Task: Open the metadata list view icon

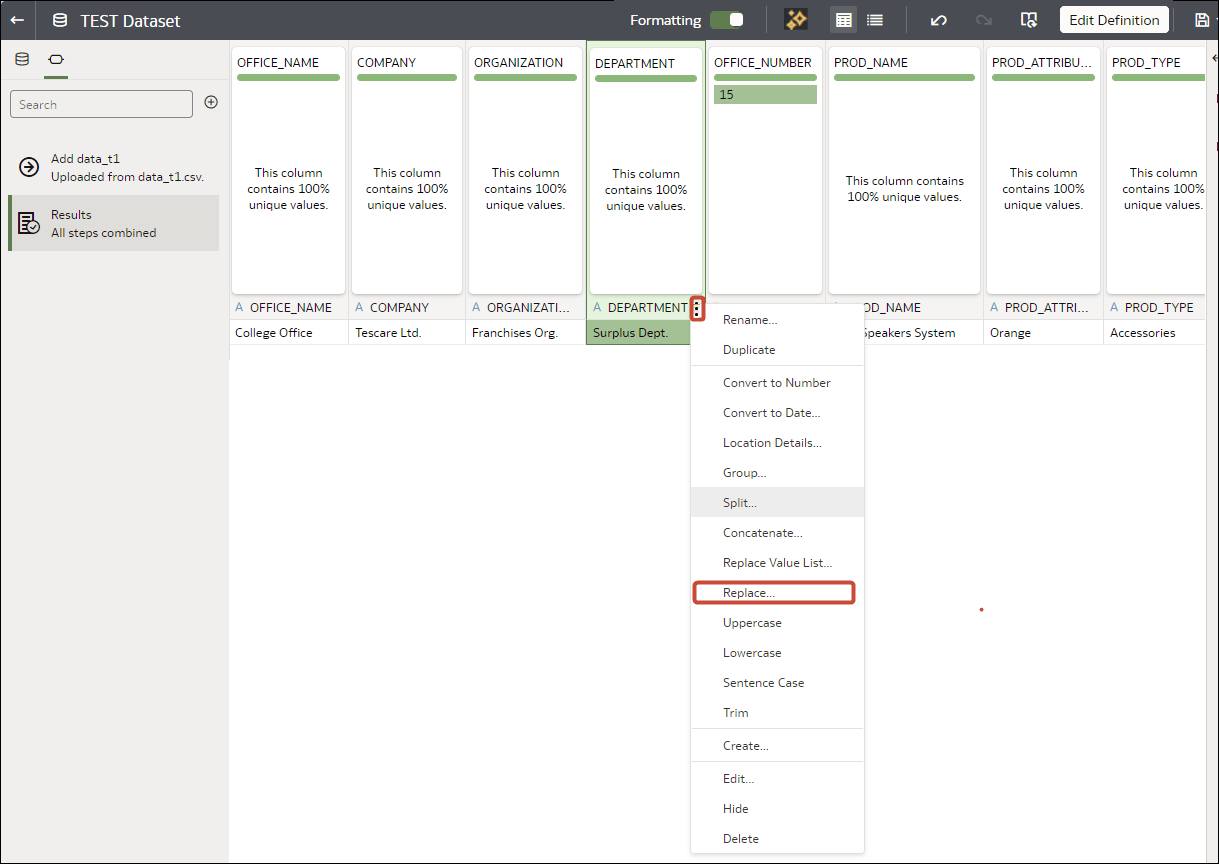Action: [874, 19]
